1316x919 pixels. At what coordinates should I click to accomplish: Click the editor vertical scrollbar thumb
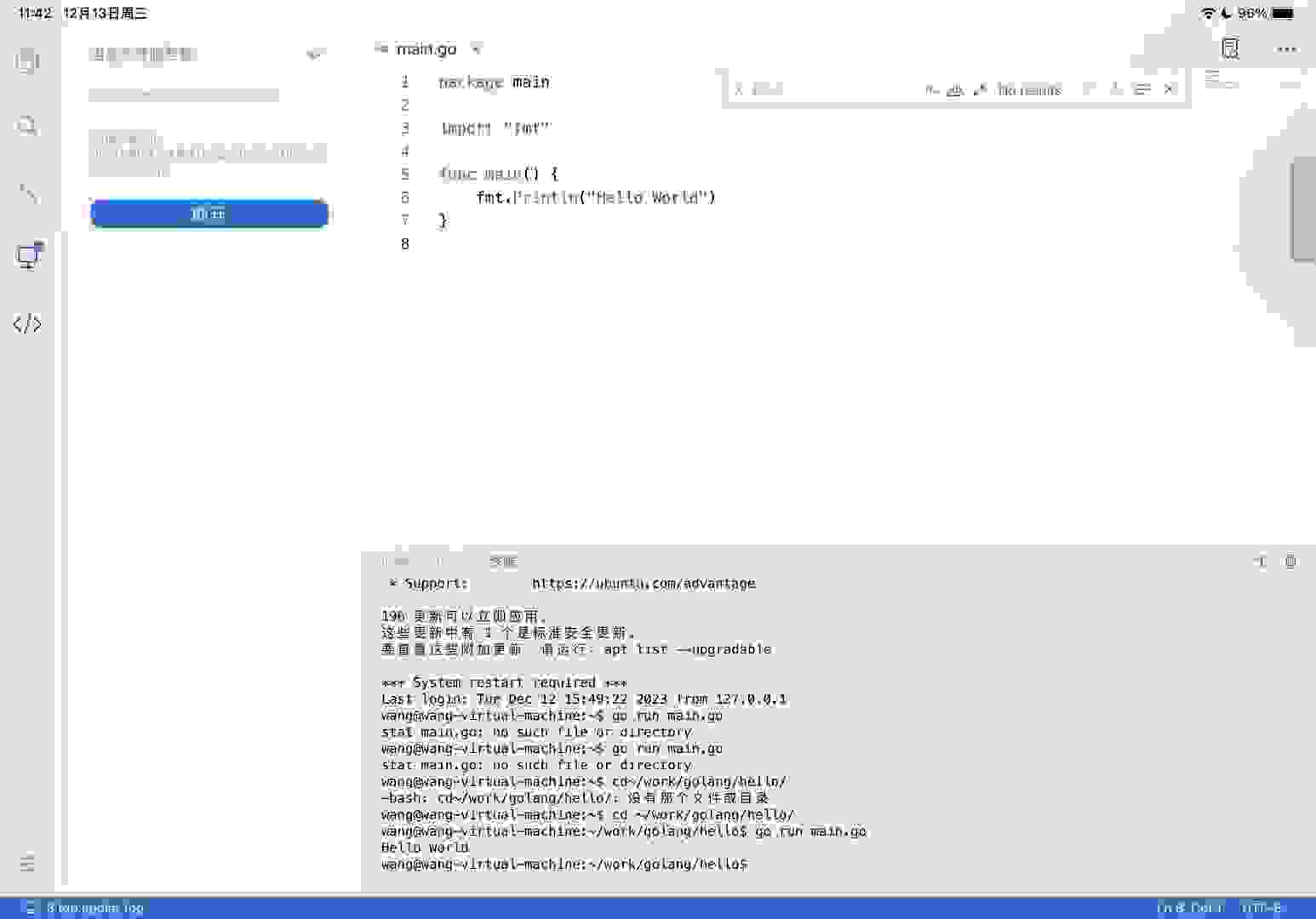[1302, 208]
